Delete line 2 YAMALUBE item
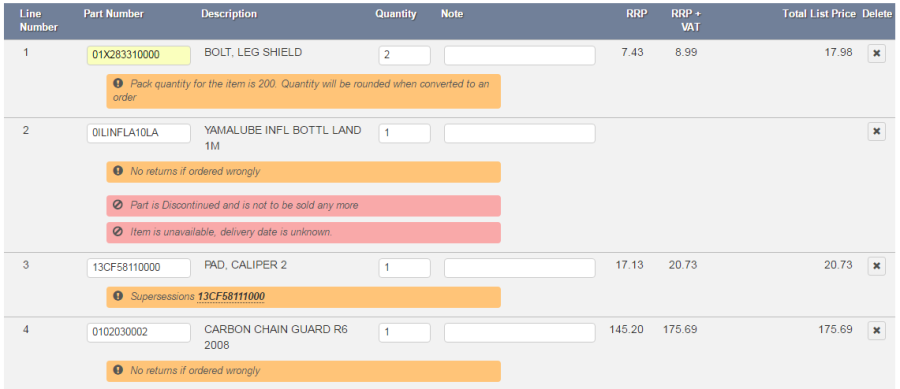This screenshot has width=900, height=389. point(876,131)
